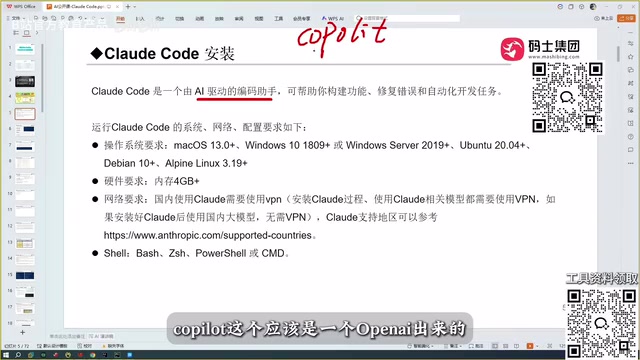Switch to the 插入 ribbon tab
The width and height of the screenshot is (640, 360).
140,19
